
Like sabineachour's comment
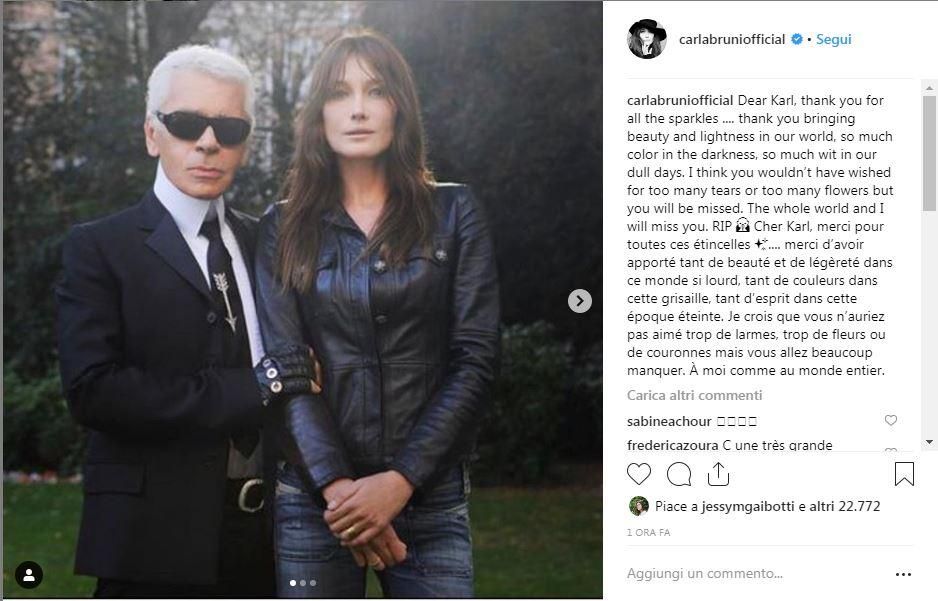pyautogui.click(x=891, y=420)
